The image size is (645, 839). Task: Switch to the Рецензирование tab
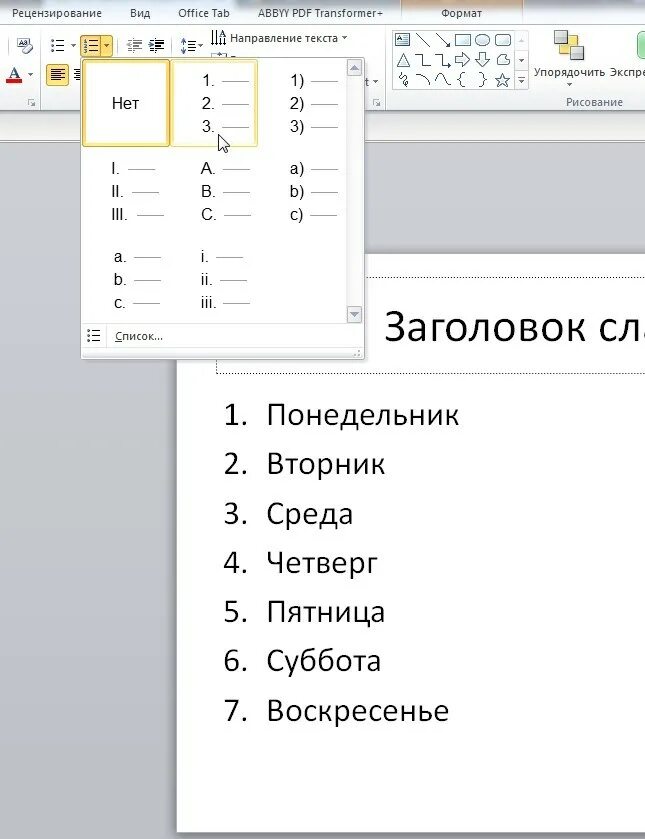pos(57,13)
